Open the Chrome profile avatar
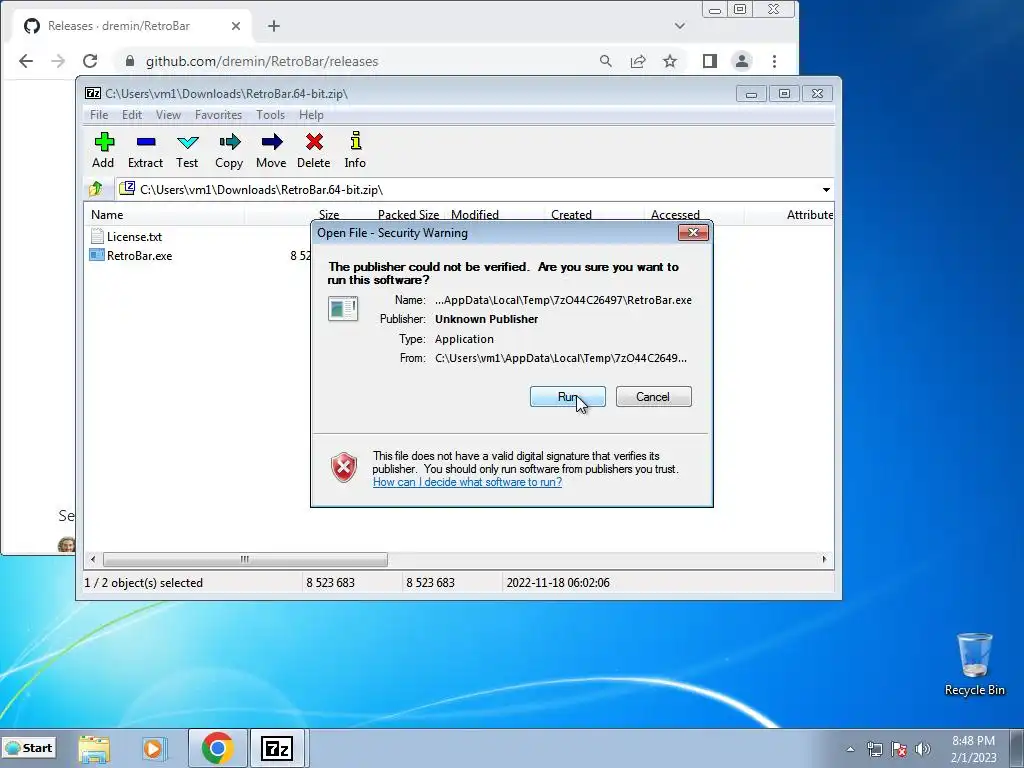The image size is (1024, 768). [742, 61]
